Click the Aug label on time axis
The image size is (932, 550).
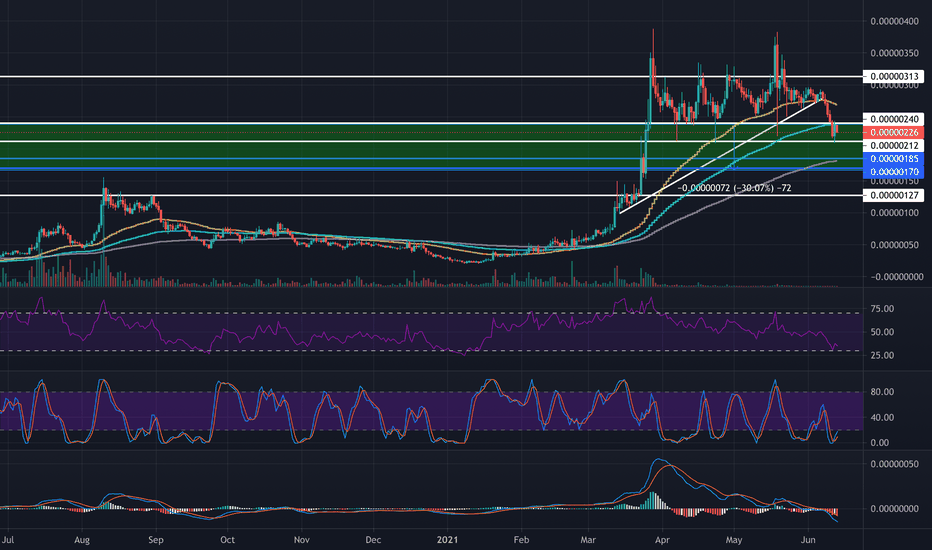tap(81, 540)
